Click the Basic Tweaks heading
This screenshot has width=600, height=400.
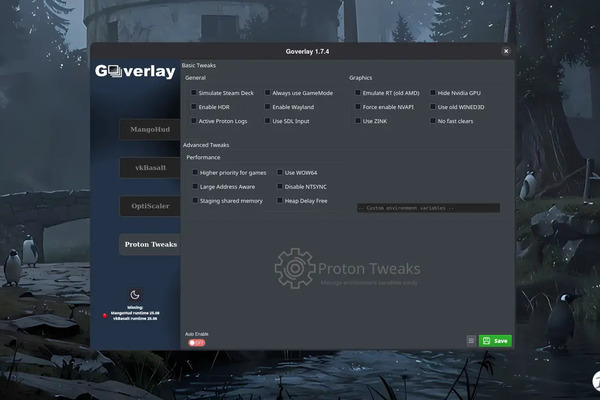pyautogui.click(x=199, y=65)
